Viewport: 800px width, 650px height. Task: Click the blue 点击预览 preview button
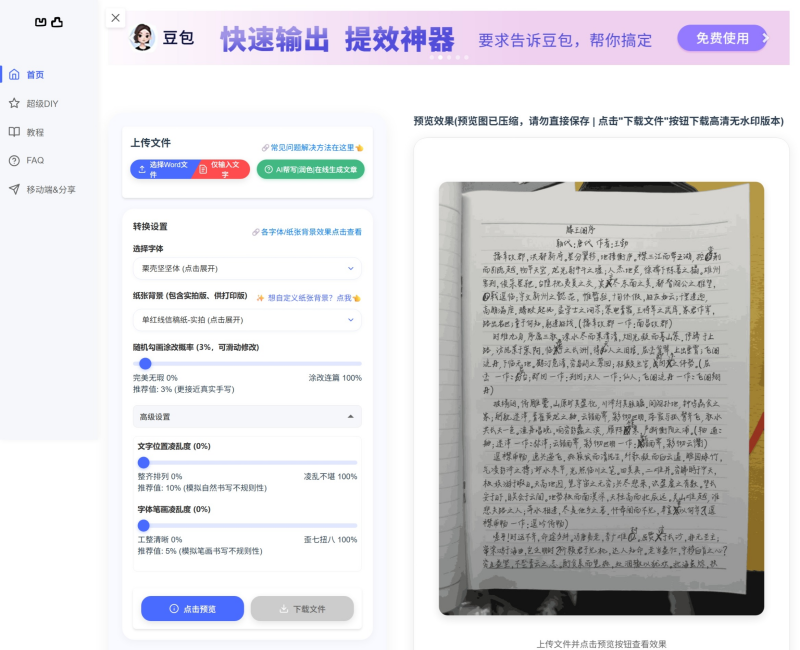[192, 608]
